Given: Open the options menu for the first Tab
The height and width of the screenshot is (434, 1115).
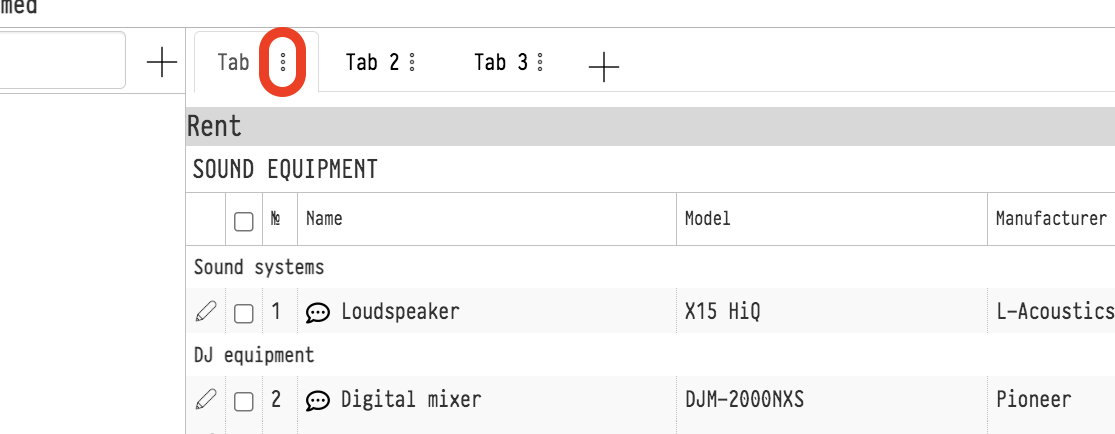Looking at the screenshot, I should pyautogui.click(x=283, y=63).
